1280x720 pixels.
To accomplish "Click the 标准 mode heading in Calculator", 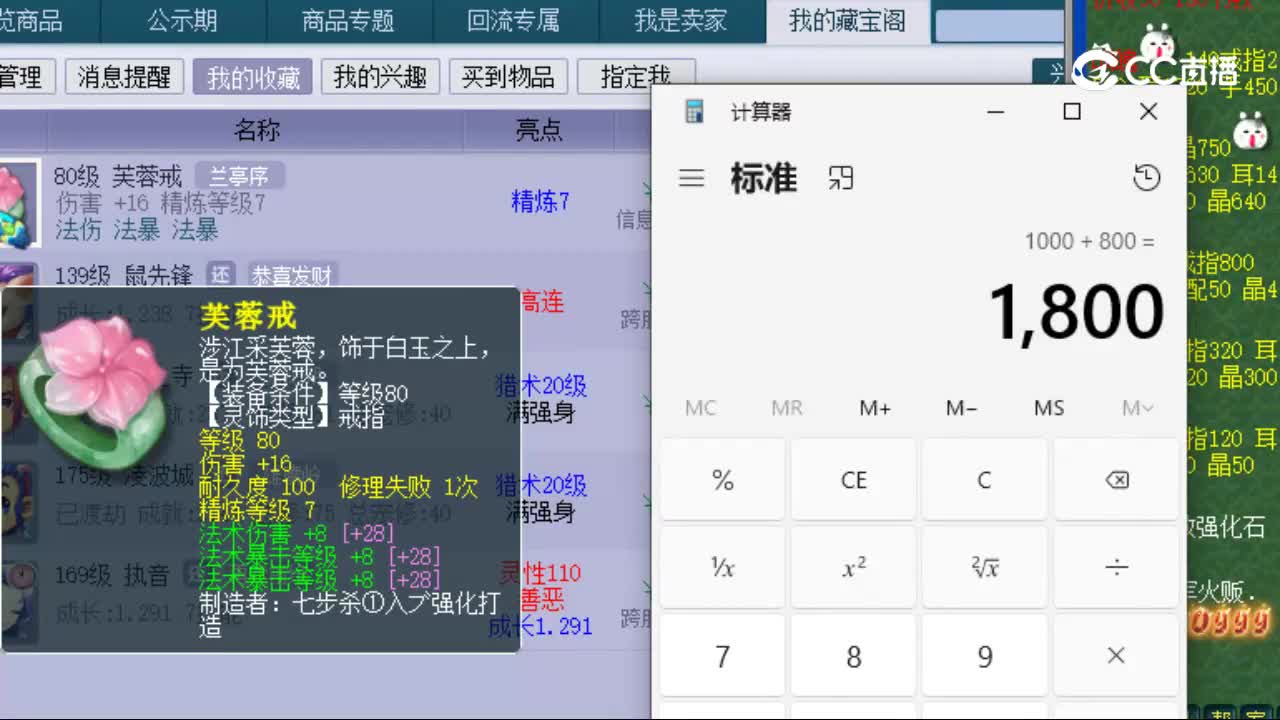I will coord(763,179).
